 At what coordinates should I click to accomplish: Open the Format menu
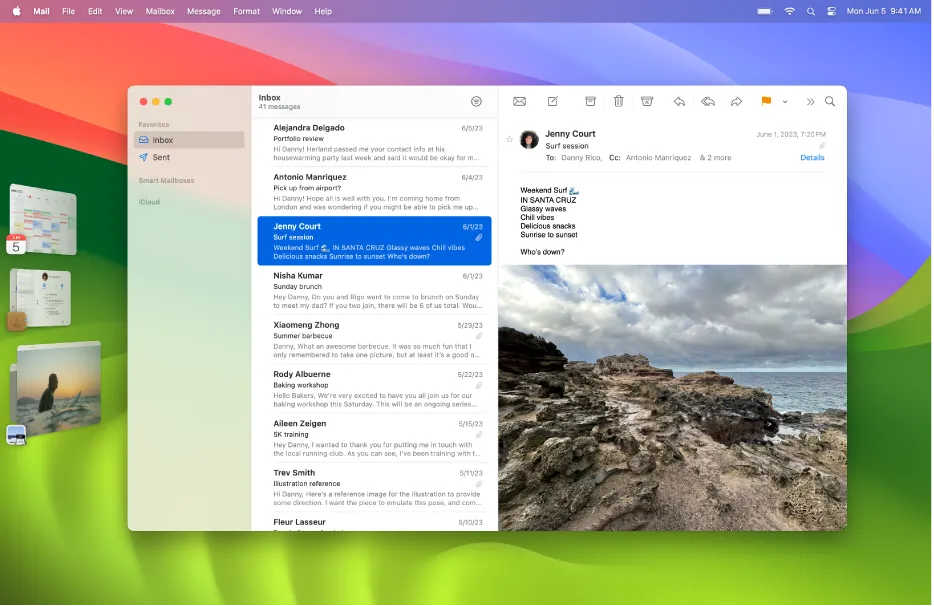(247, 11)
